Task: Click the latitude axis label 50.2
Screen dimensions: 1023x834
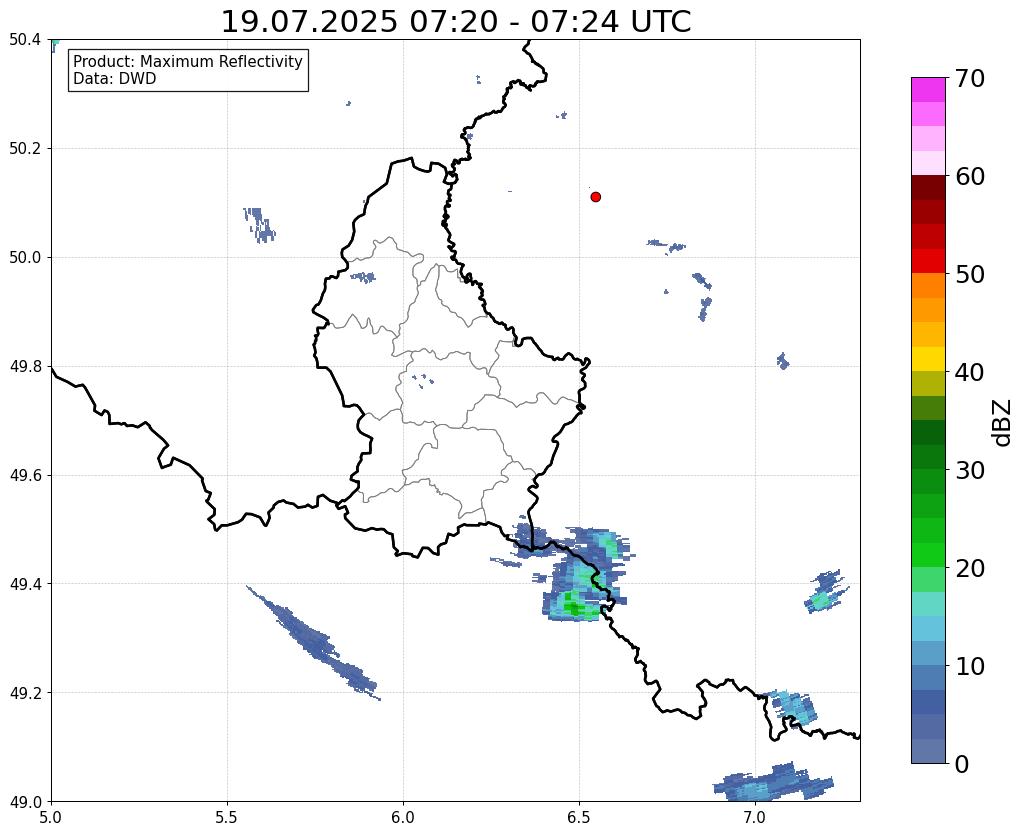Action: pos(25,149)
